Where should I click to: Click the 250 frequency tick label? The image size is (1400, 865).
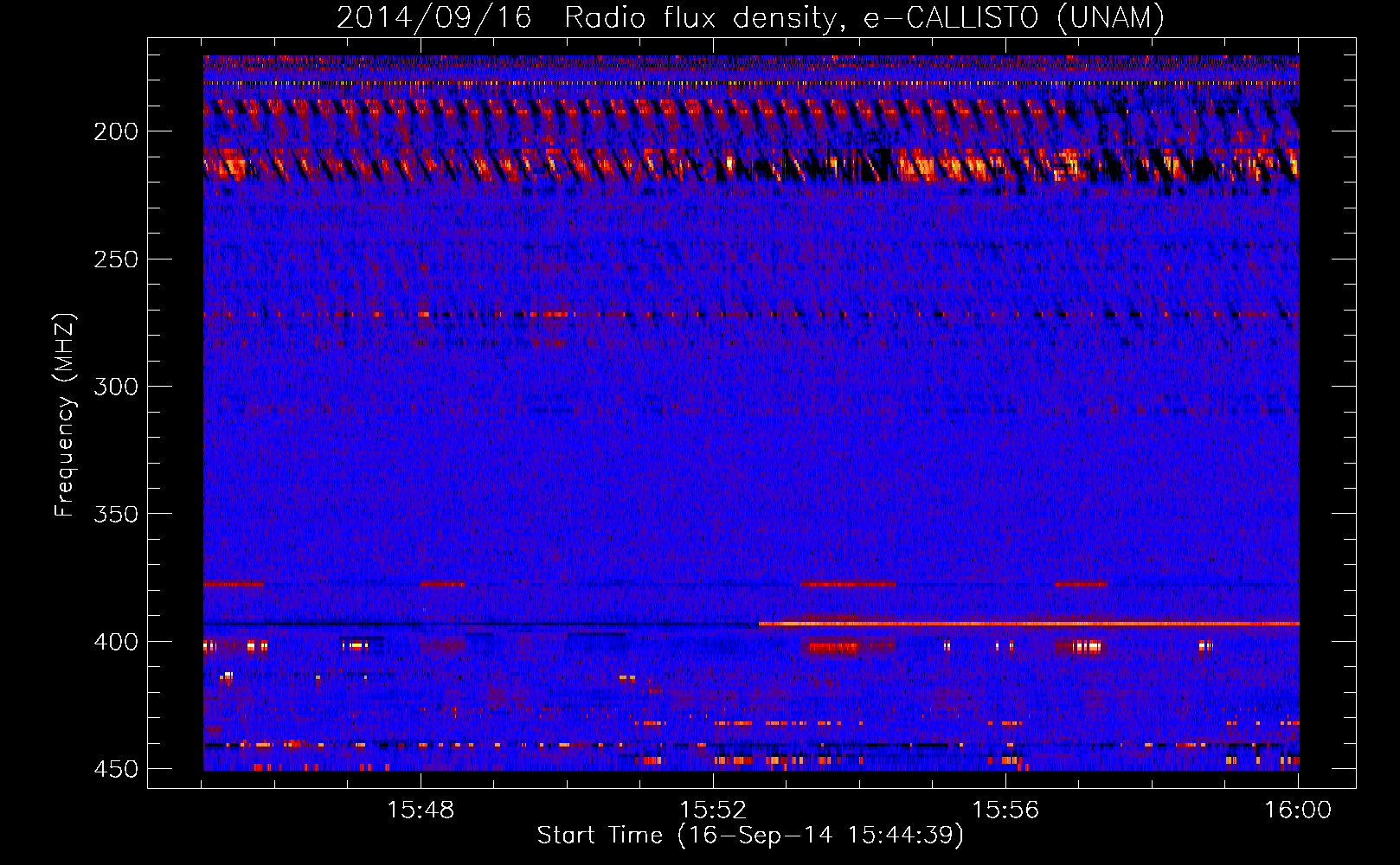116,259
